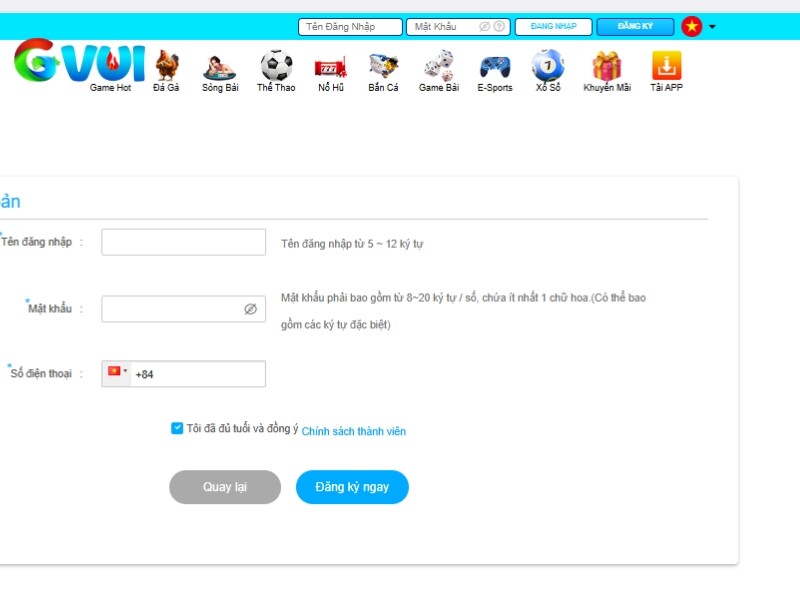Click the Đăng ký ngay button

pyautogui.click(x=352, y=487)
